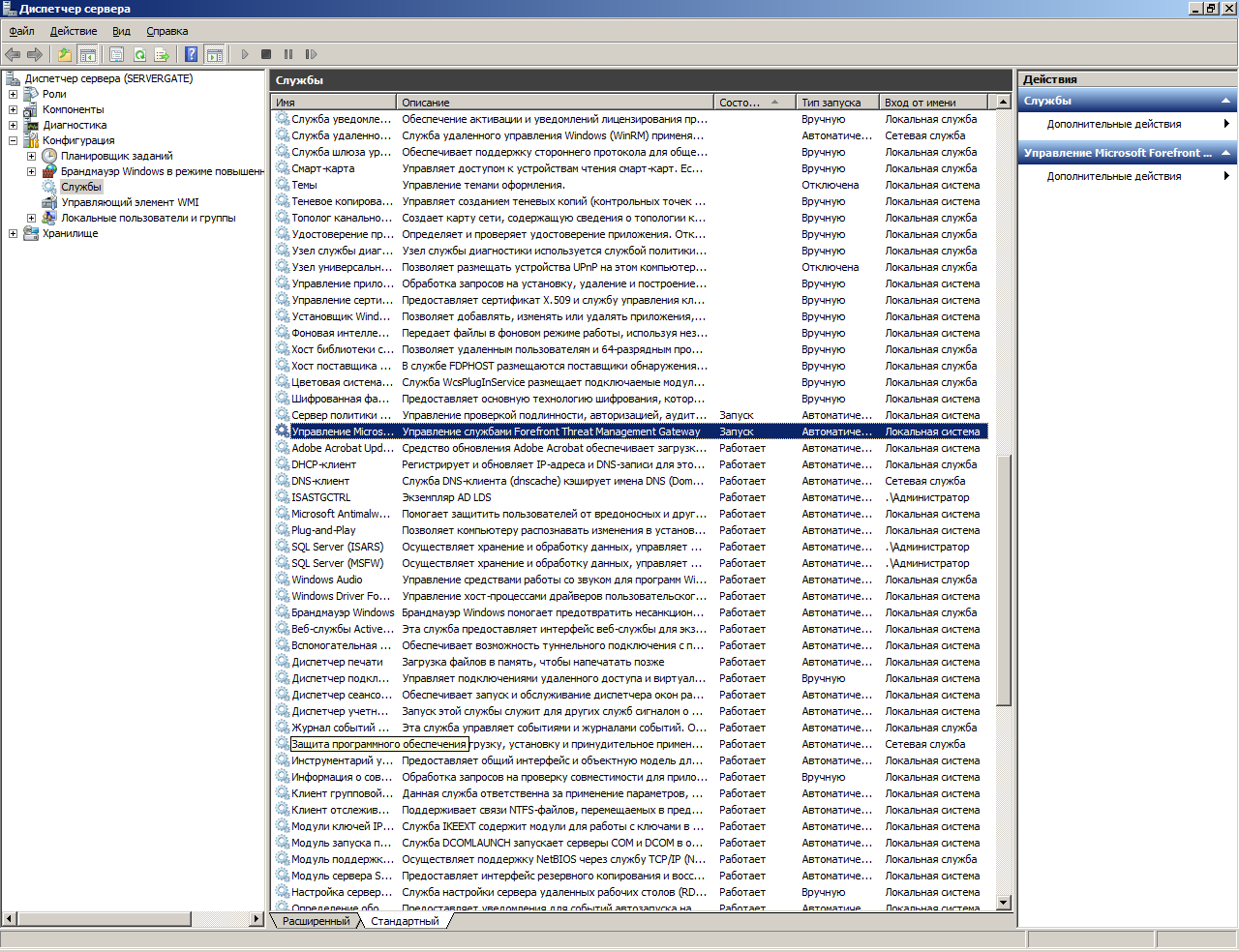Expand the Роли tree node
This screenshot has width=1239, height=952.
[x=13, y=95]
